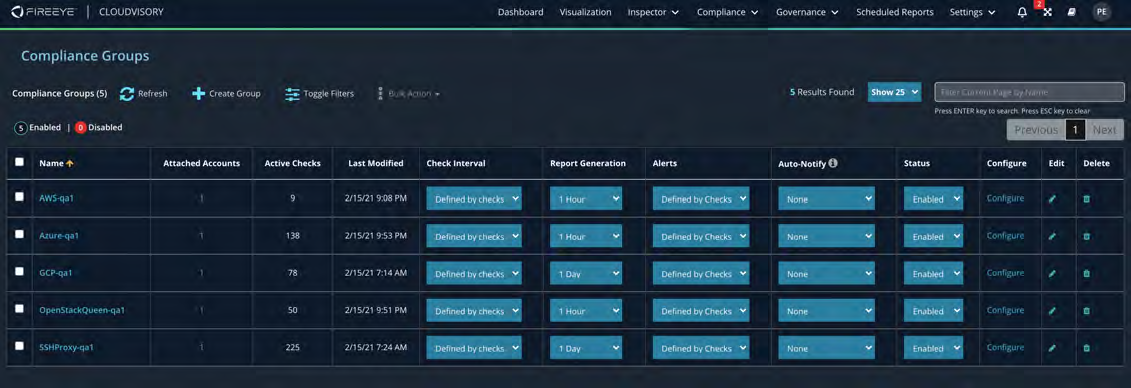Tick the AWS-qa1 row checkbox
Viewport: 1131px width, 388px height.
click(x=19, y=197)
